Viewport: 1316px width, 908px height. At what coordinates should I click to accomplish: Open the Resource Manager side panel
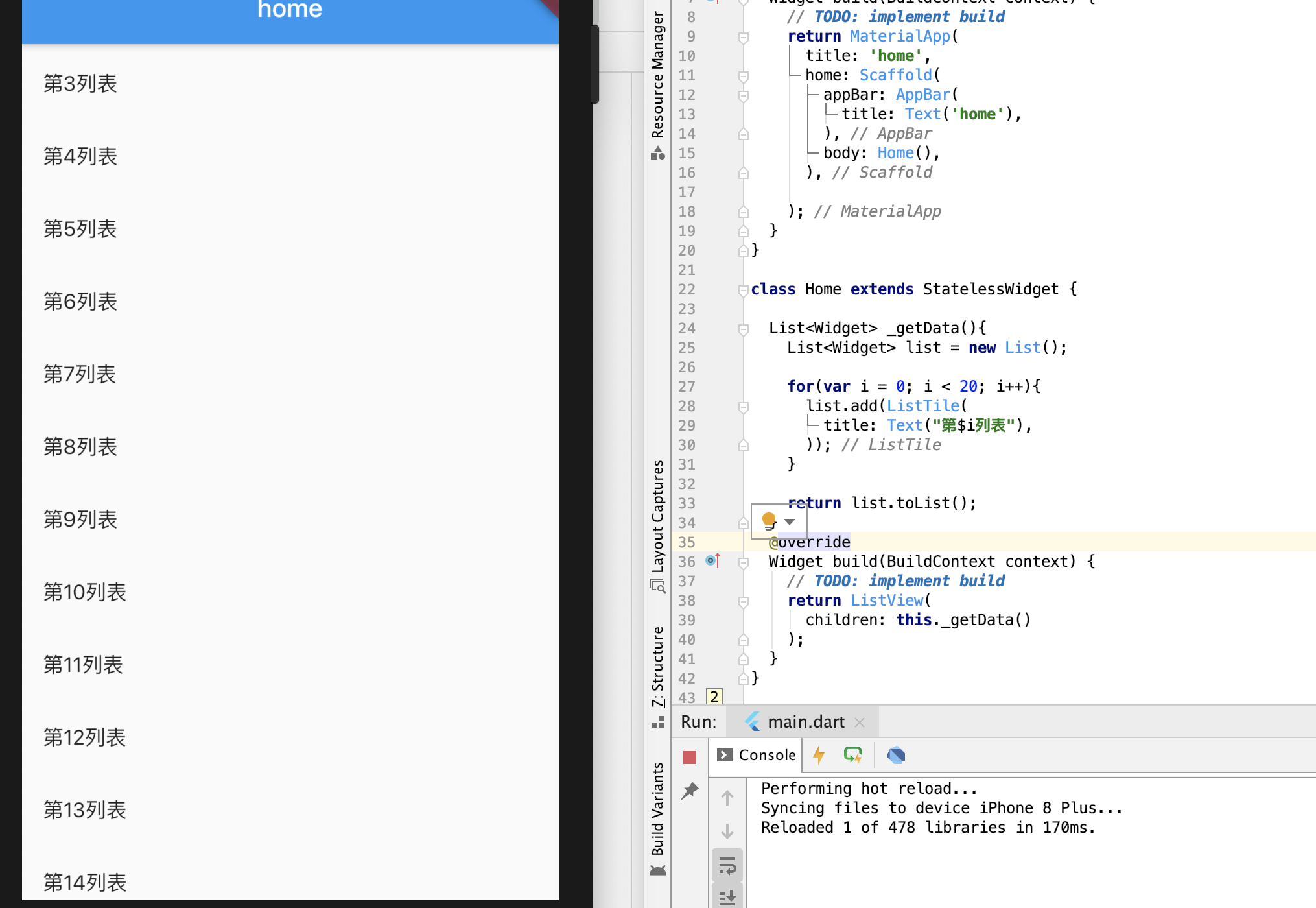(657, 78)
